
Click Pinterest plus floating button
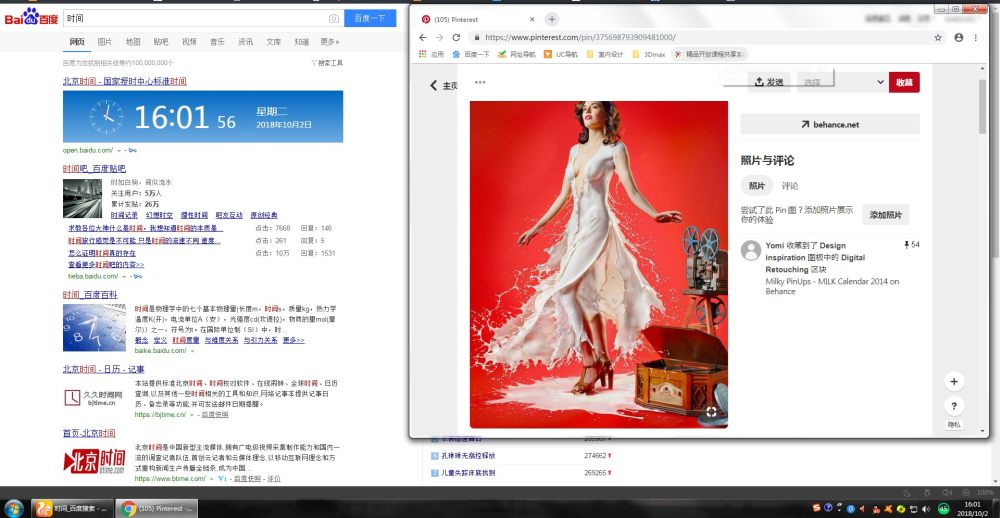click(954, 382)
